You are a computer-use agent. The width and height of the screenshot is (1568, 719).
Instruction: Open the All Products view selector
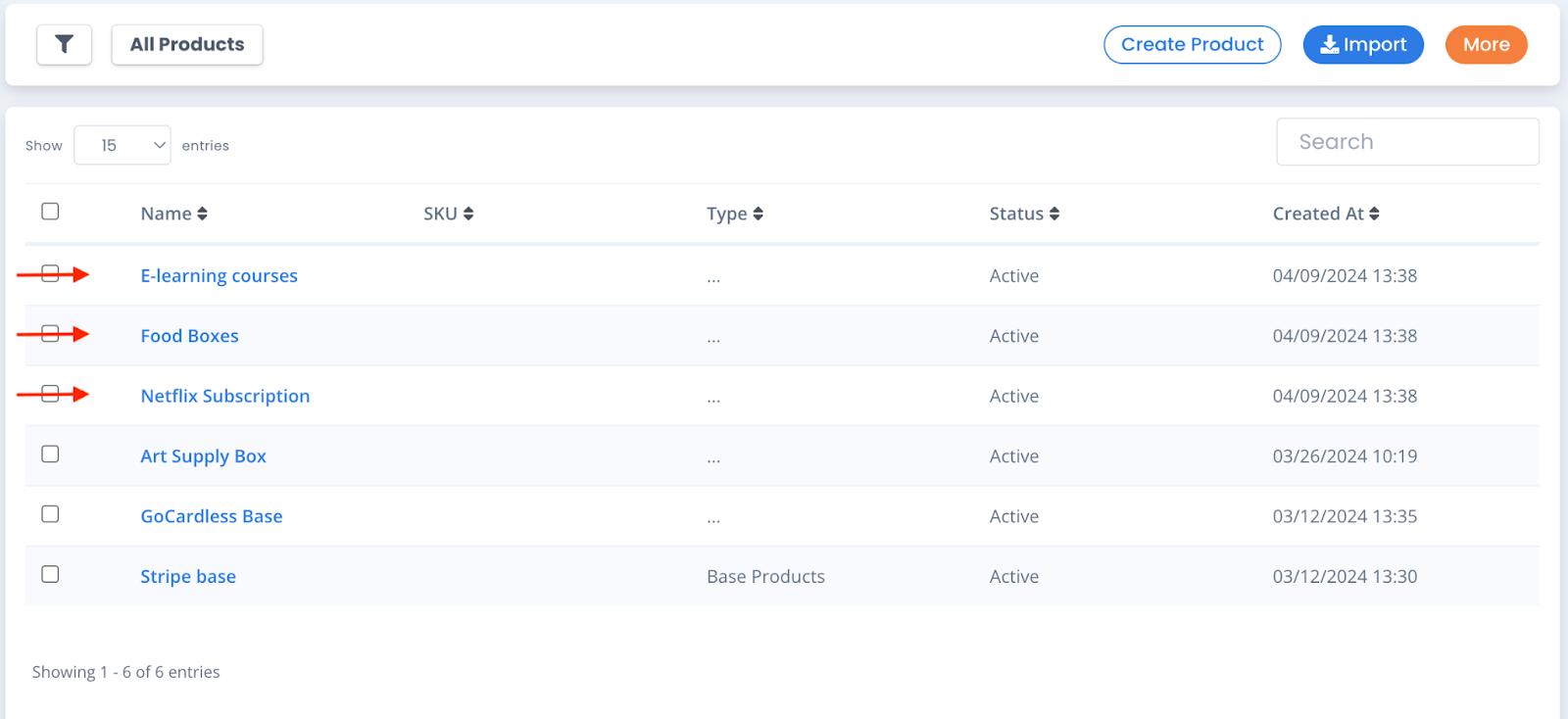click(187, 44)
